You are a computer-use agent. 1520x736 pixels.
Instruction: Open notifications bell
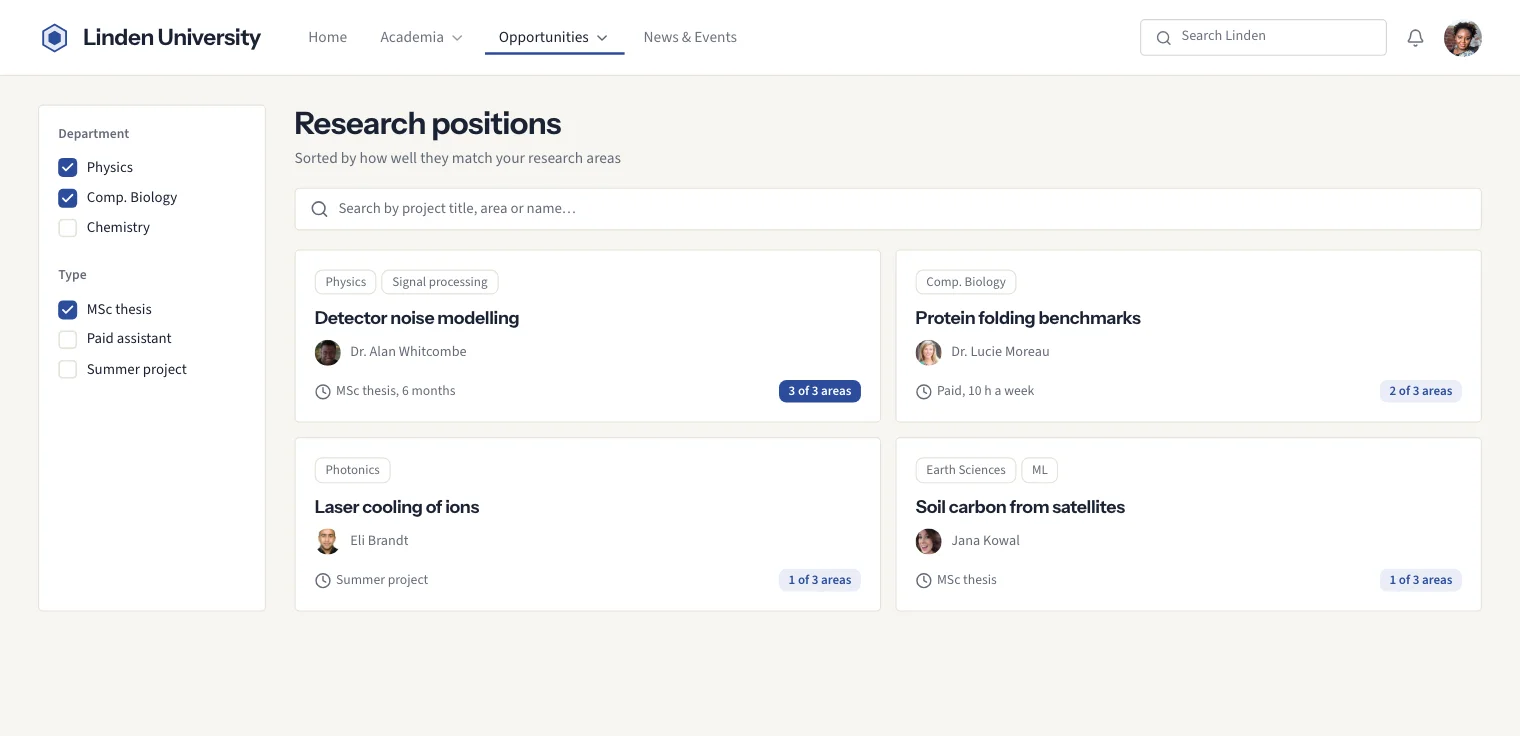tap(1415, 38)
